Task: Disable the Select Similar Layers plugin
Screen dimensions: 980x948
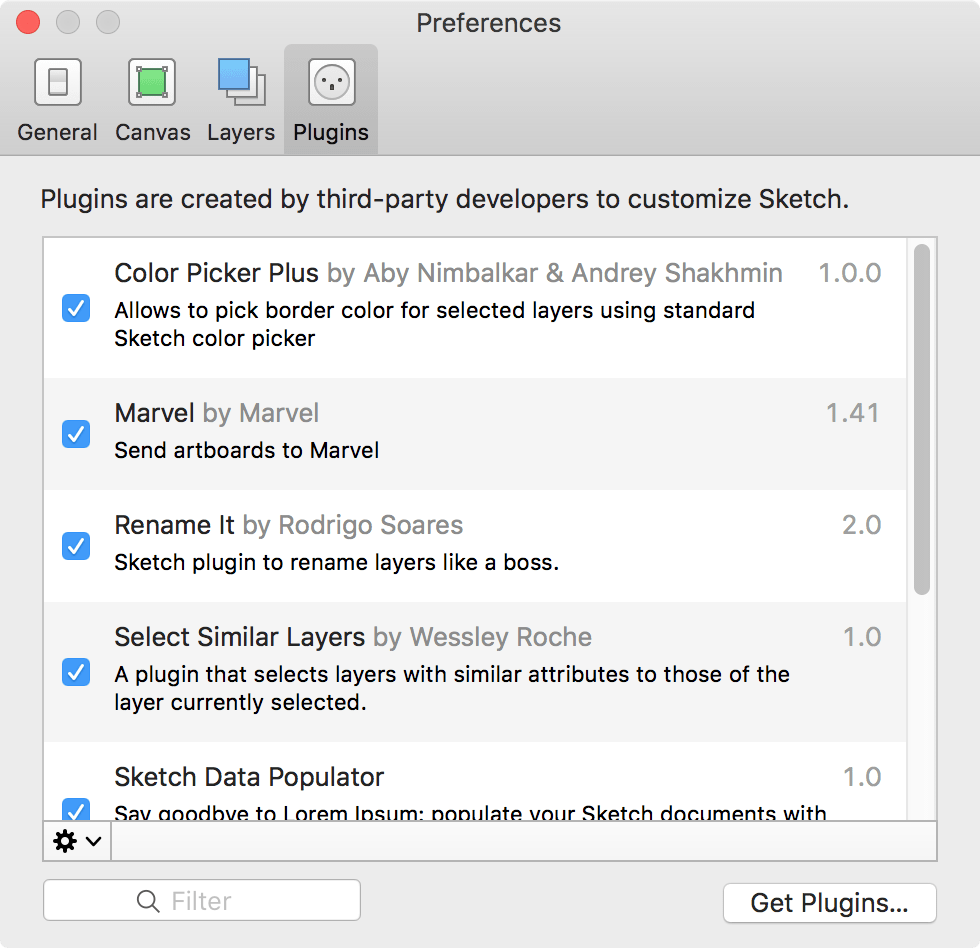Action: point(76,672)
